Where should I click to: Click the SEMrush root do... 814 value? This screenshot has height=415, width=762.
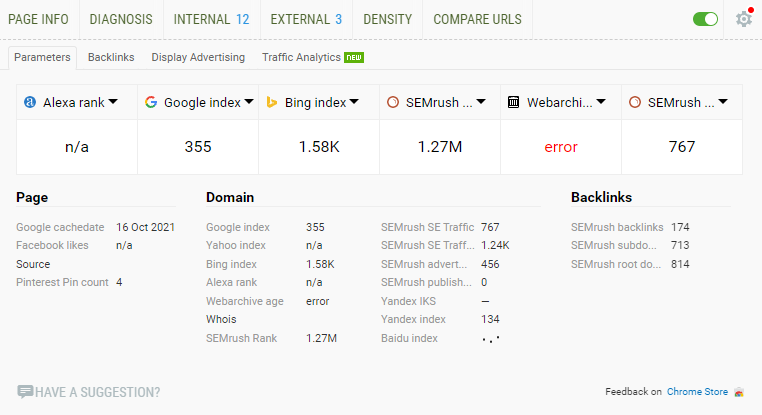click(x=680, y=264)
